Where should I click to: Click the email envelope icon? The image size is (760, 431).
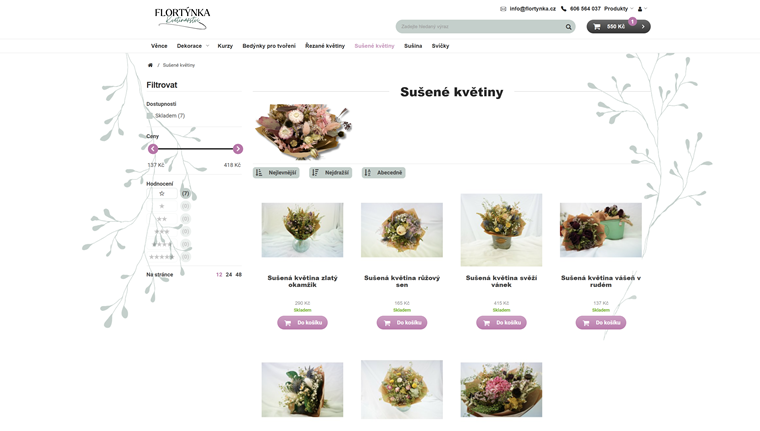[503, 9]
